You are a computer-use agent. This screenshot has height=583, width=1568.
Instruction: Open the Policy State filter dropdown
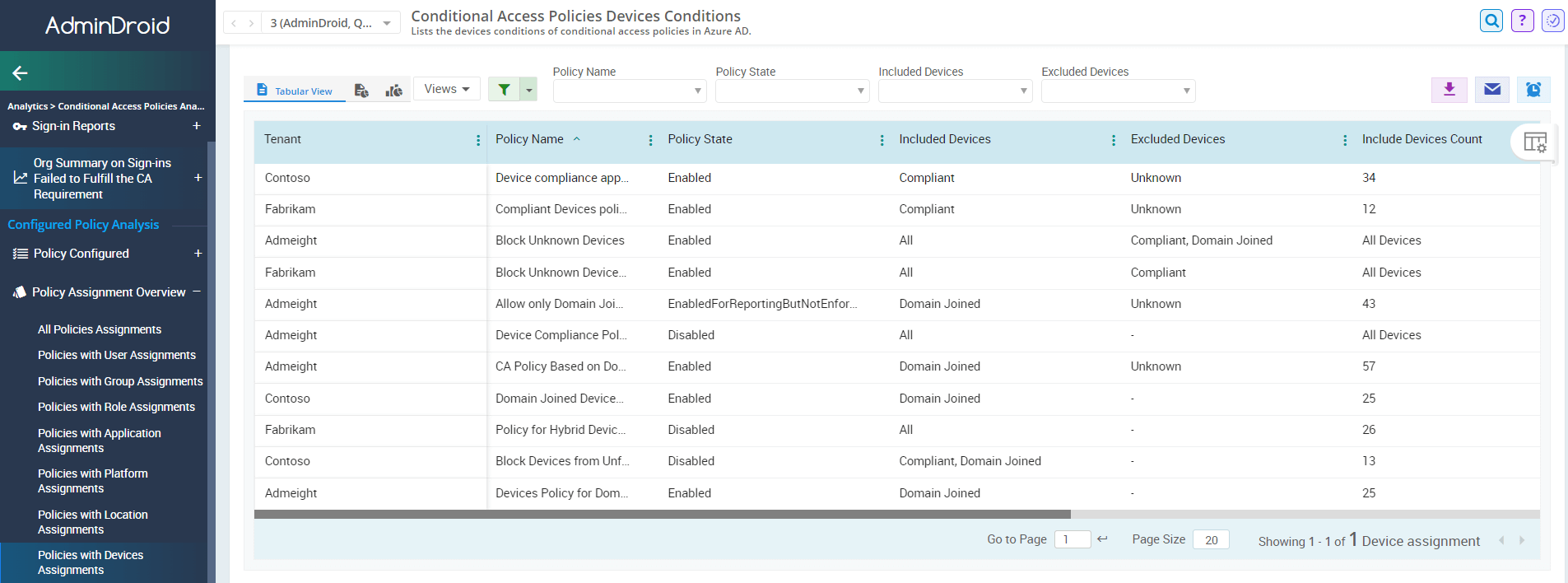point(793,91)
